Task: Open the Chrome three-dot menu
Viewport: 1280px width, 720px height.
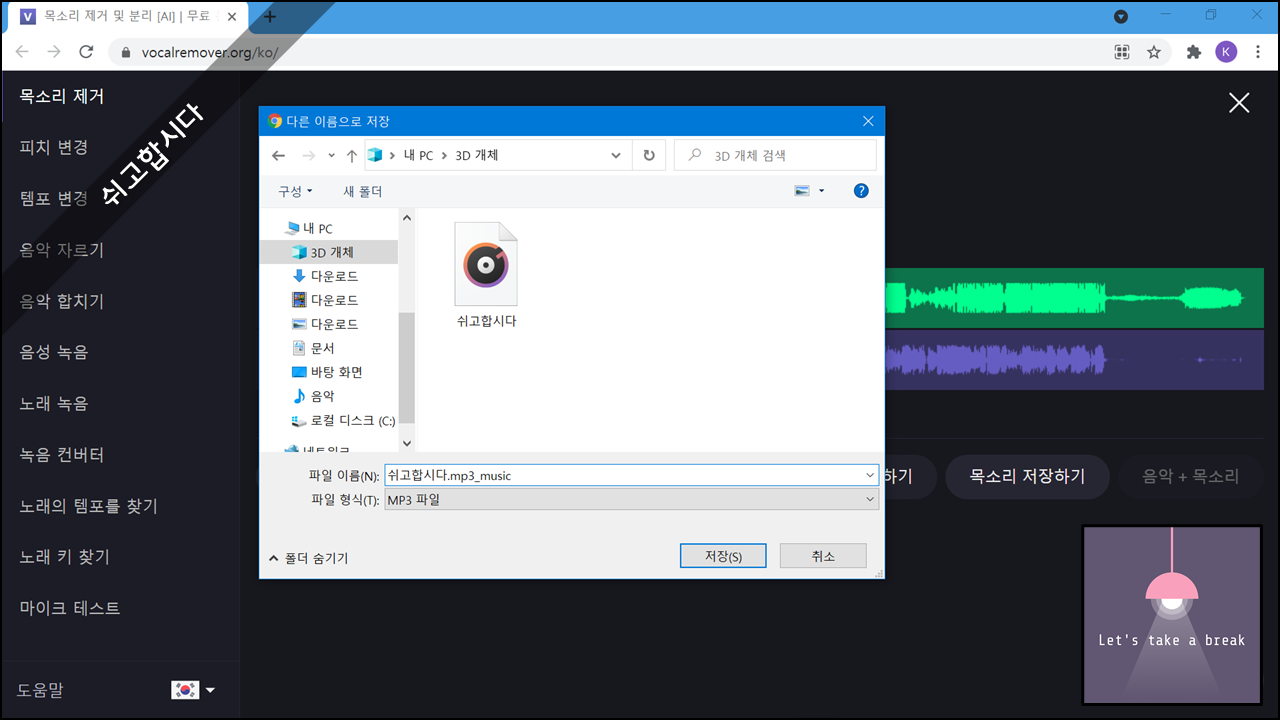Action: click(1258, 52)
